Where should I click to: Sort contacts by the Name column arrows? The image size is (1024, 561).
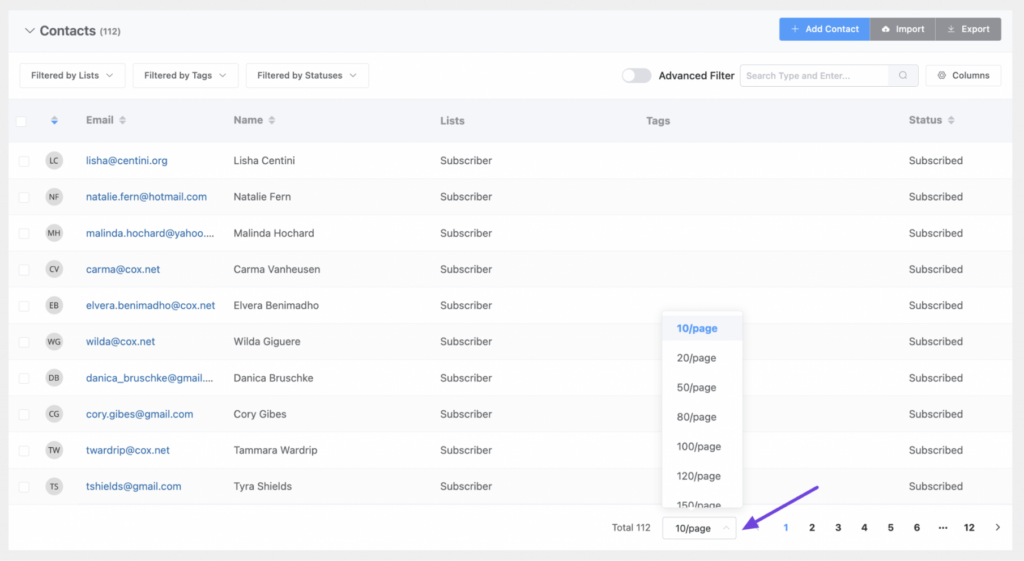[x=272, y=121]
